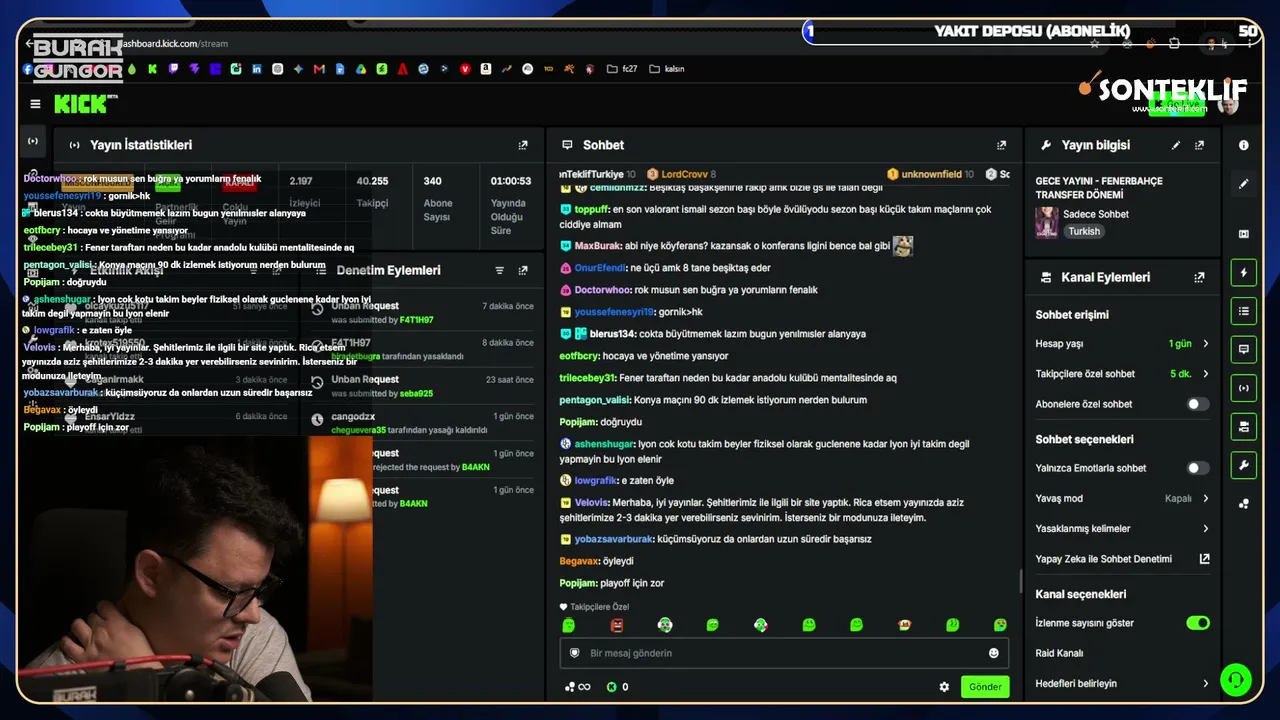Viewport: 1280px width, 720px height.
Task: Click the Gmail bookmark icon
Action: pyautogui.click(x=319, y=69)
